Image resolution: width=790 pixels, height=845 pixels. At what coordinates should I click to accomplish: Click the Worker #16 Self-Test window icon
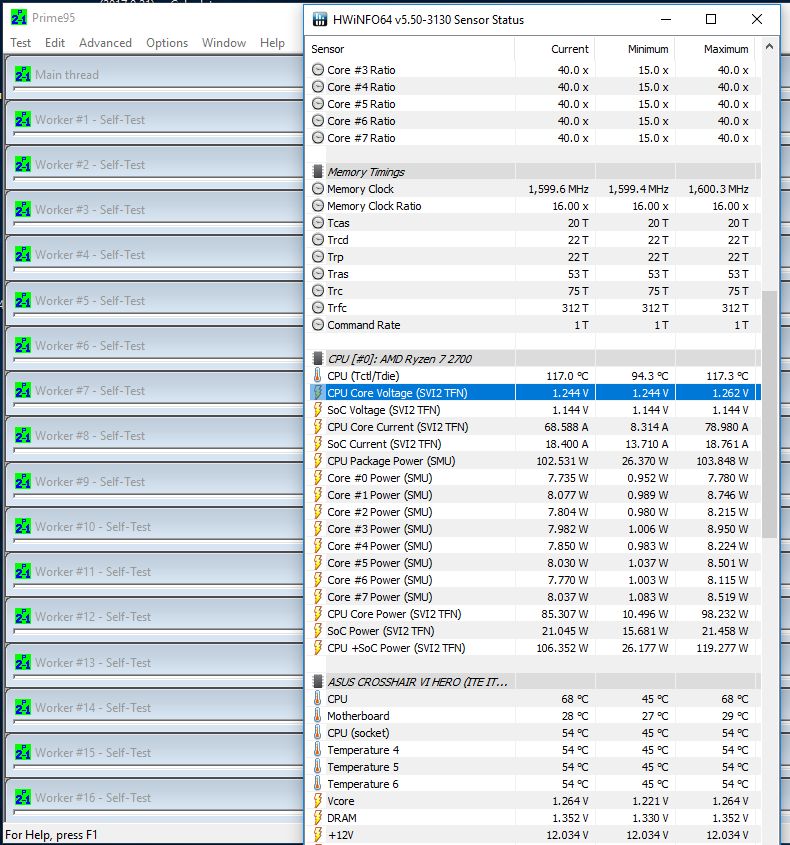pyautogui.click(x=23, y=798)
